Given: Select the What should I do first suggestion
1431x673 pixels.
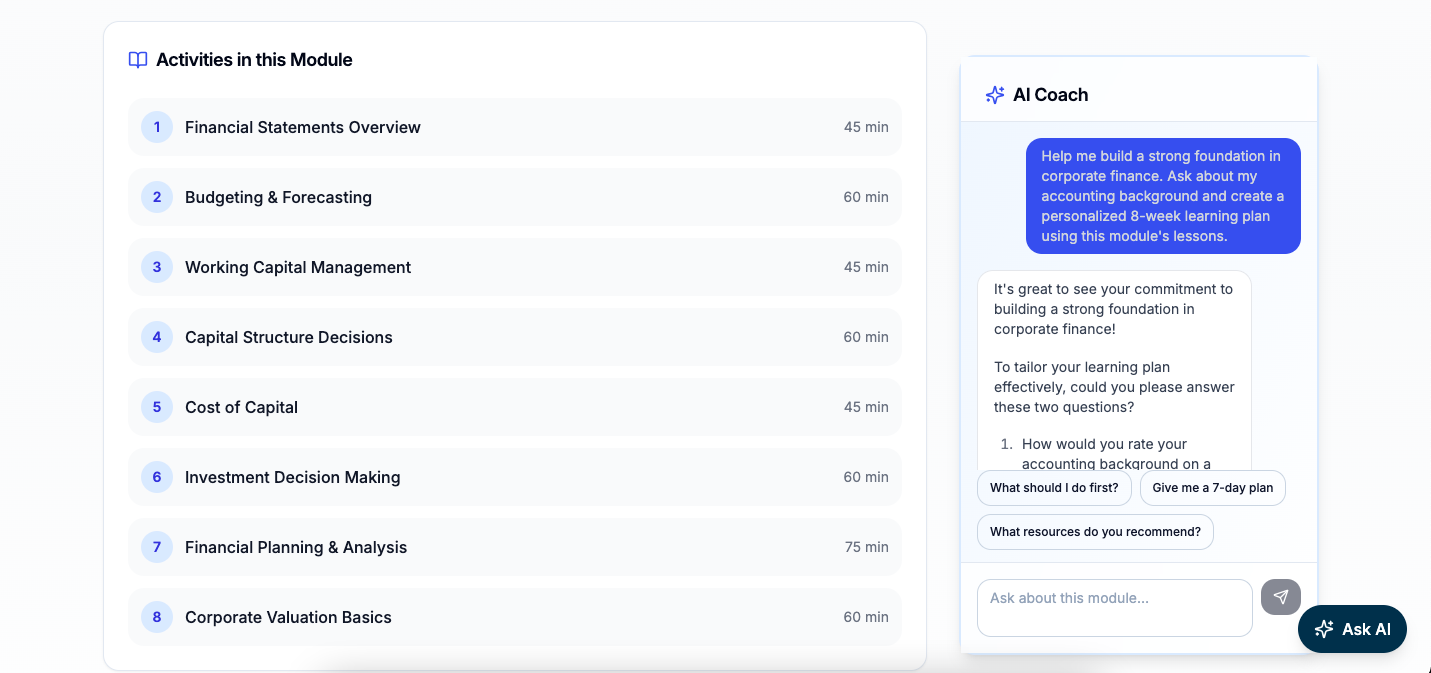Looking at the screenshot, I should [x=1054, y=488].
